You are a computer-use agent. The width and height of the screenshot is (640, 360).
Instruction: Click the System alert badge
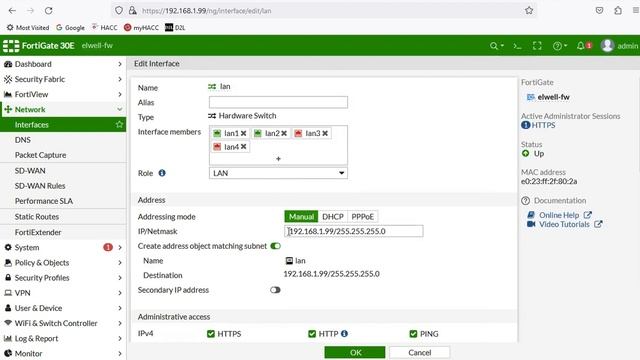(108, 247)
